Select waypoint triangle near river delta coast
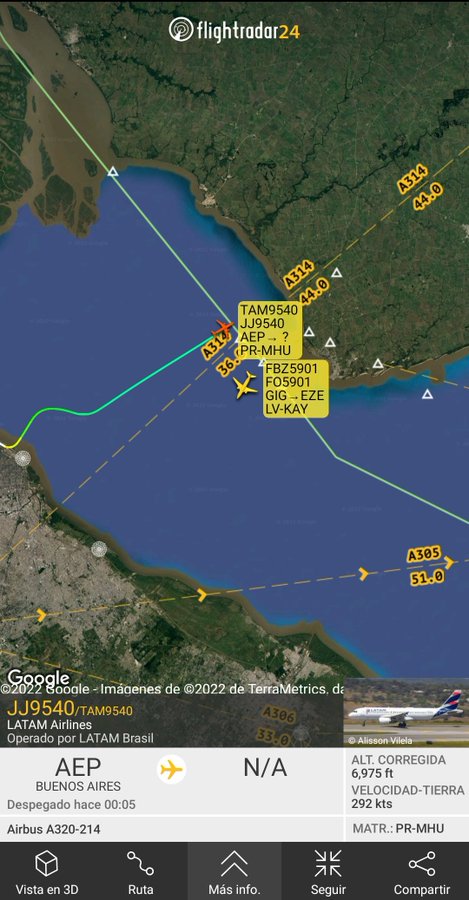Image resolution: width=469 pixels, height=900 pixels. 113,171
